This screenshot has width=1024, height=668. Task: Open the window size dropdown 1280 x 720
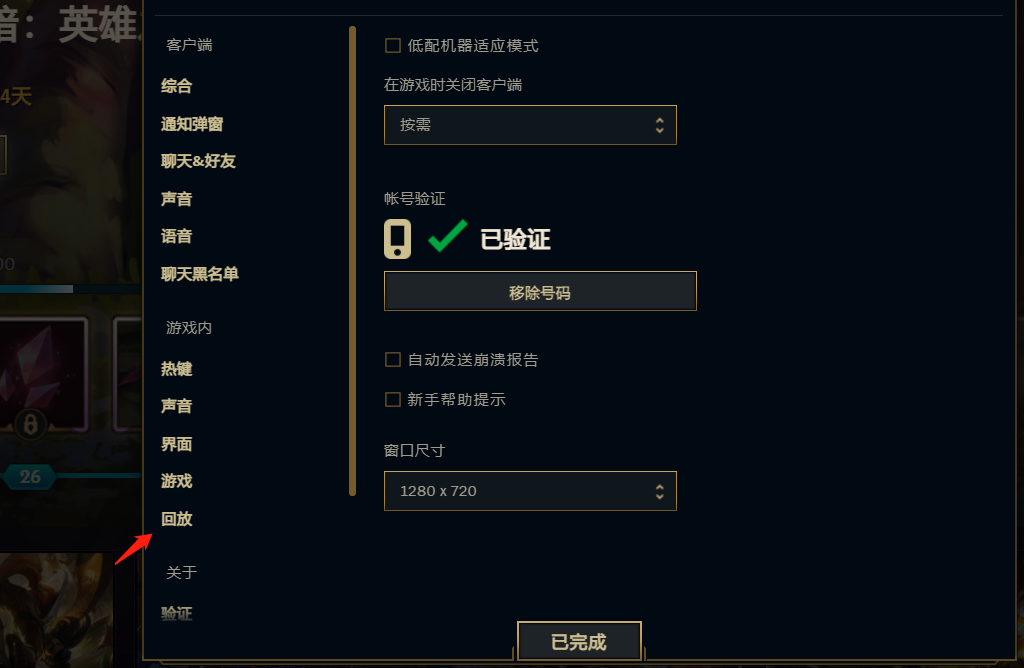tap(530, 491)
